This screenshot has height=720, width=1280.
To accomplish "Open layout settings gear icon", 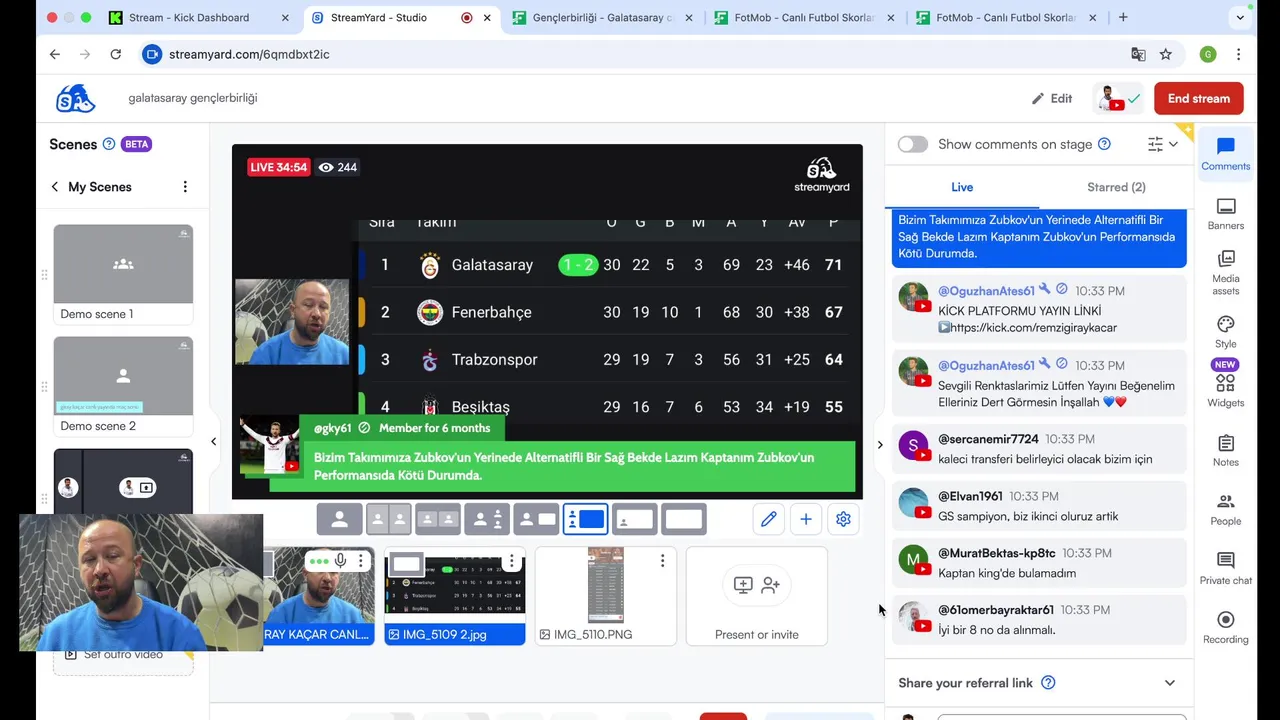I will coord(843,519).
